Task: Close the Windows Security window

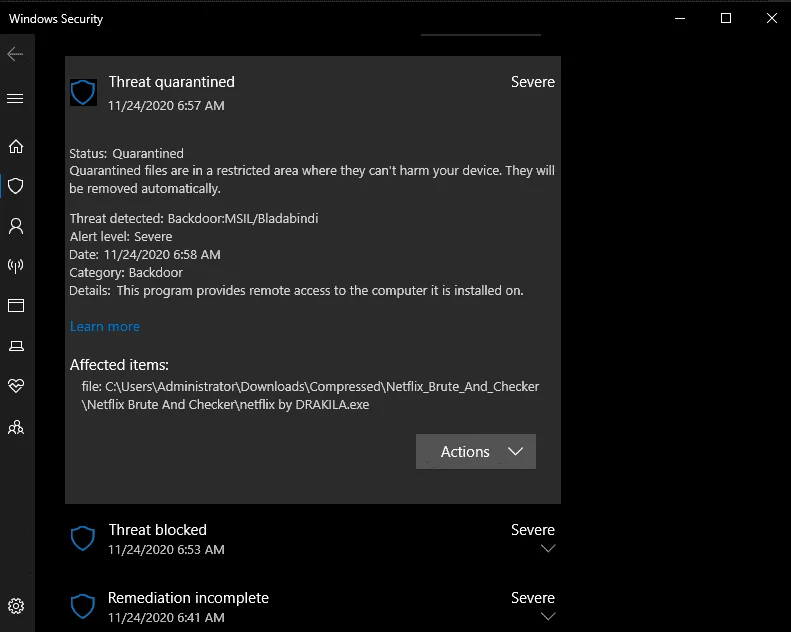Action: pyautogui.click(x=772, y=18)
